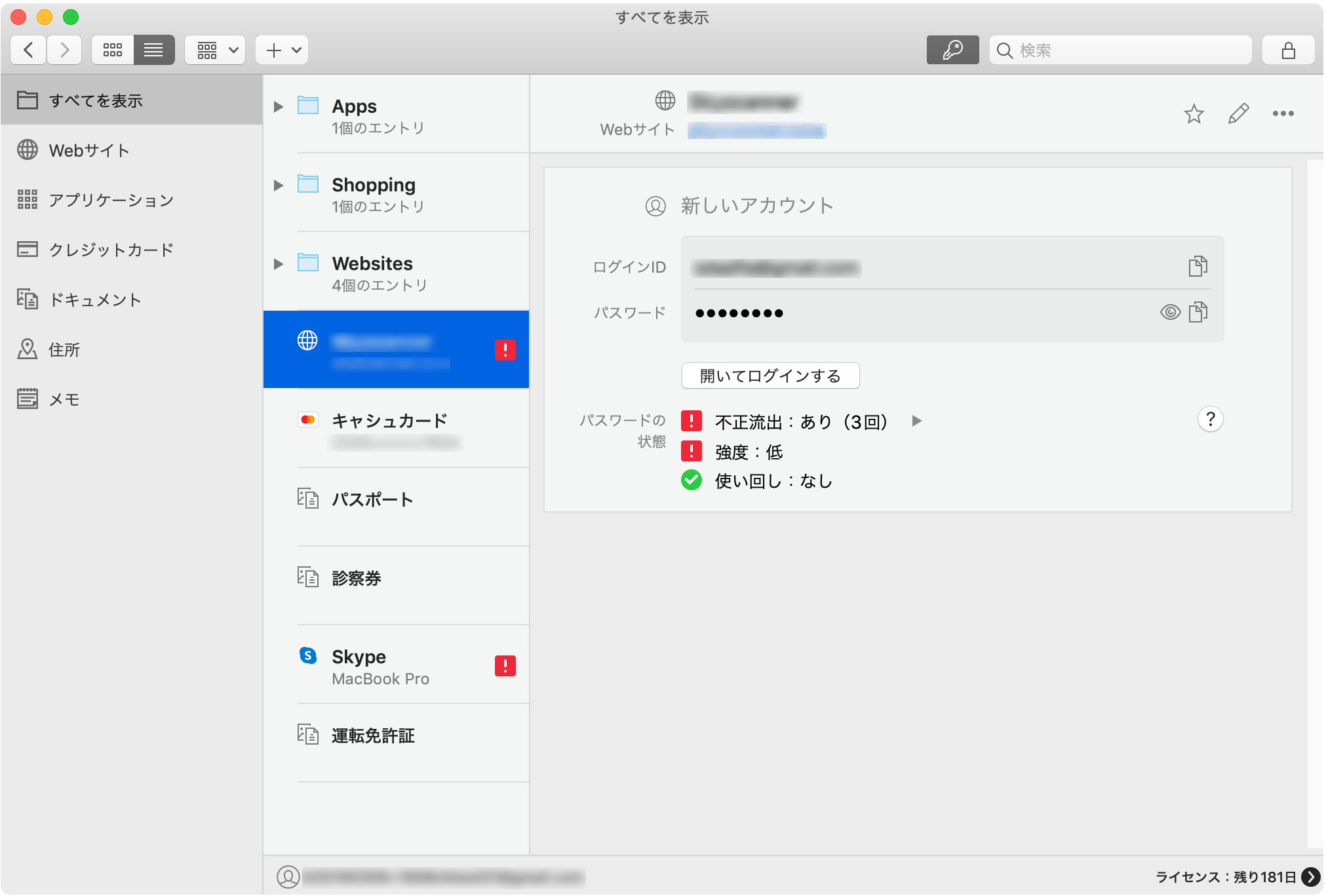Click the 強度：低 status text

[x=749, y=452]
